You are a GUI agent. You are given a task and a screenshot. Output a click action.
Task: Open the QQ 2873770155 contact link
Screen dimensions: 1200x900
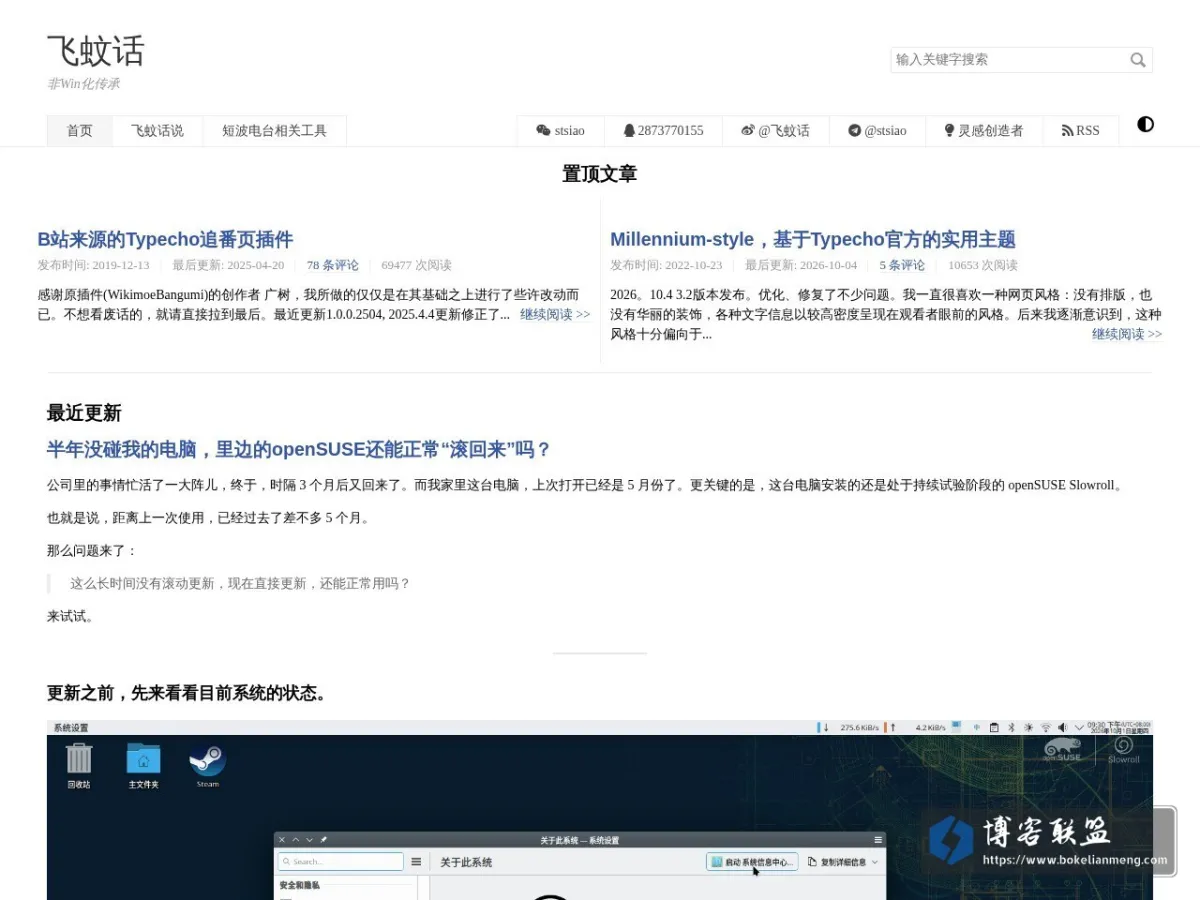pos(663,131)
